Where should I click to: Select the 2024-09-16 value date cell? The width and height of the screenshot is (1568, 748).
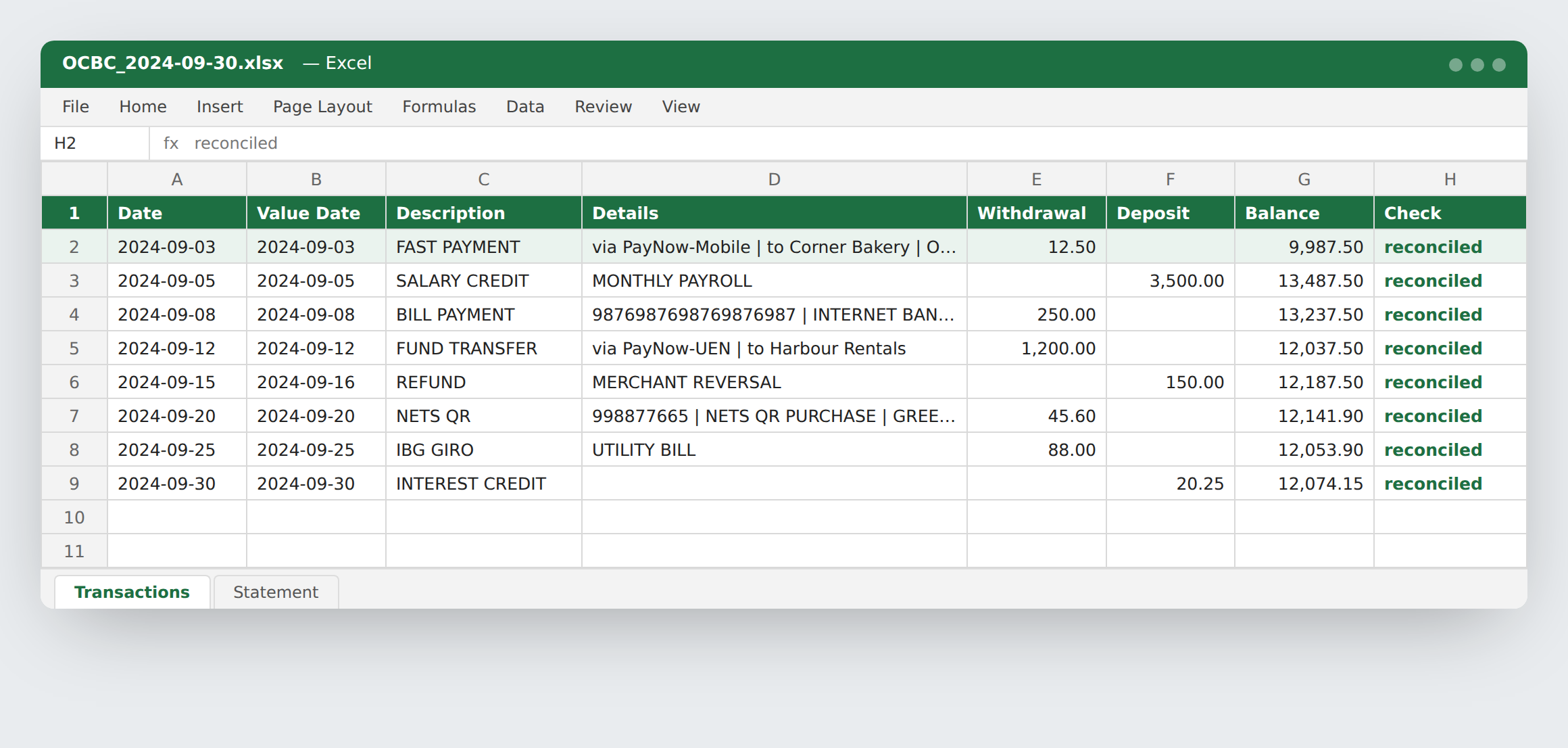pyautogui.click(x=316, y=382)
